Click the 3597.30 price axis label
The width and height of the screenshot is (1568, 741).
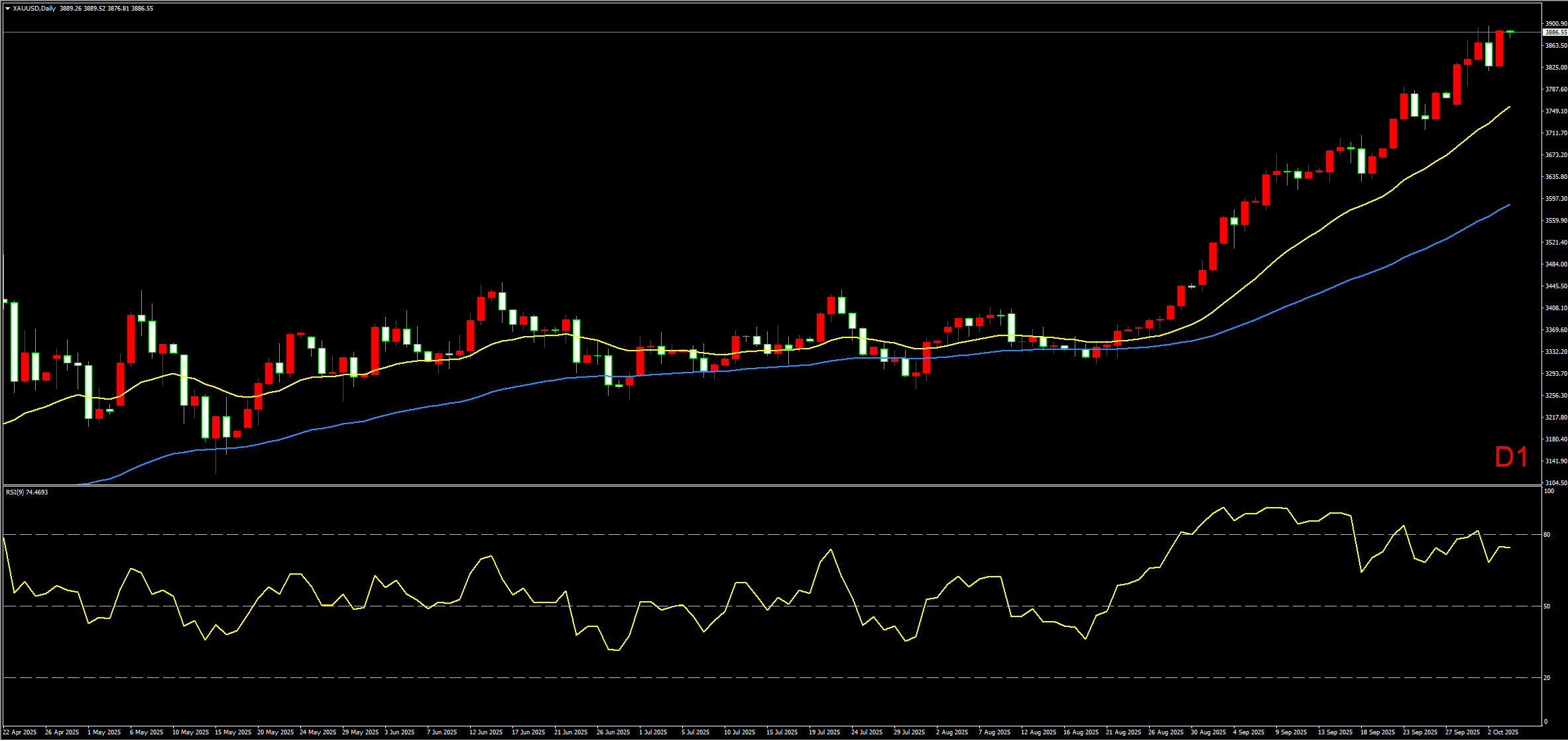click(1555, 199)
